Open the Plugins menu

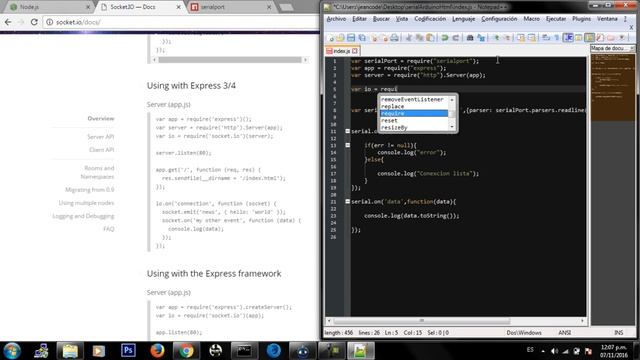(x=581, y=19)
